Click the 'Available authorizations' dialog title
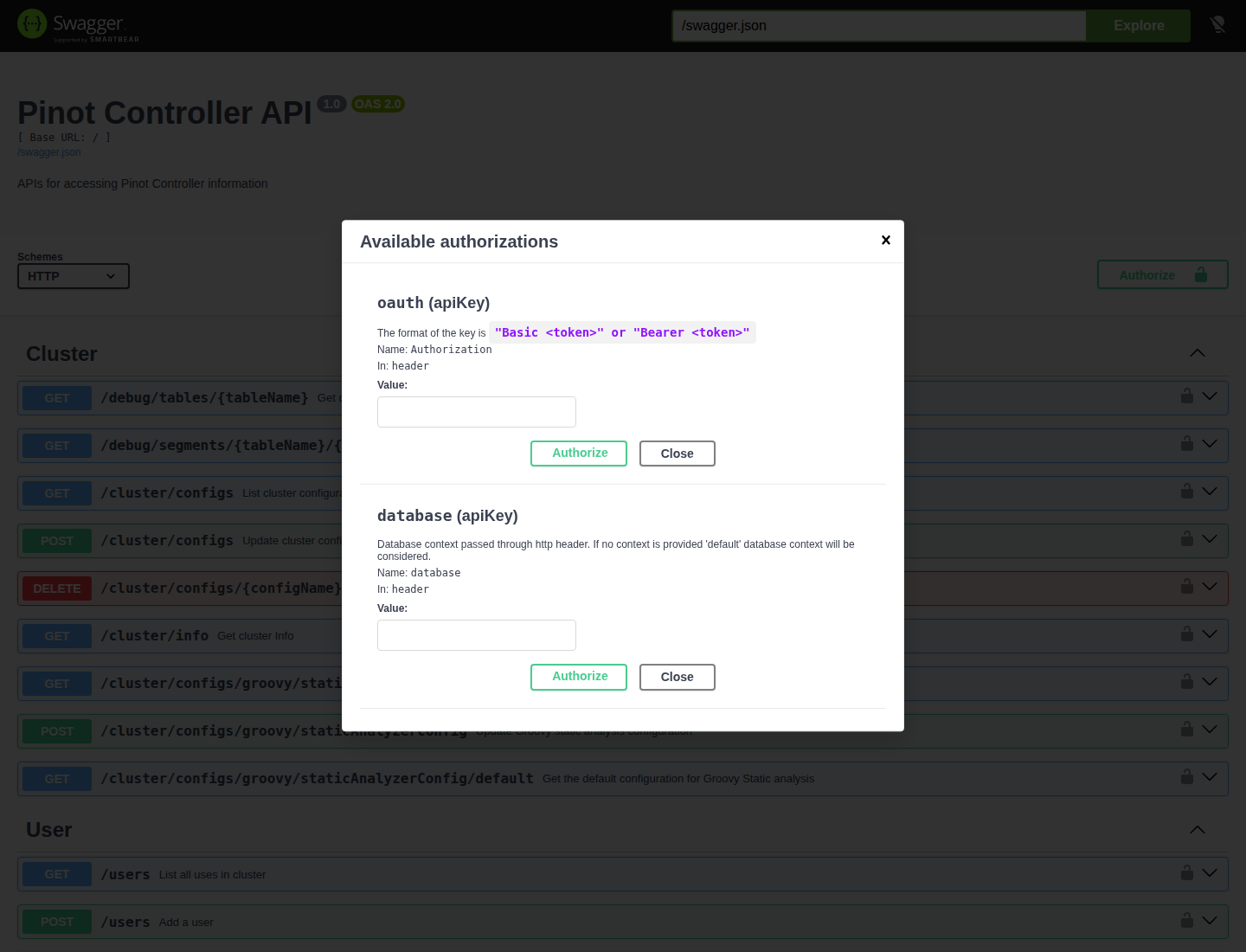This screenshot has height=952, width=1246. click(459, 241)
